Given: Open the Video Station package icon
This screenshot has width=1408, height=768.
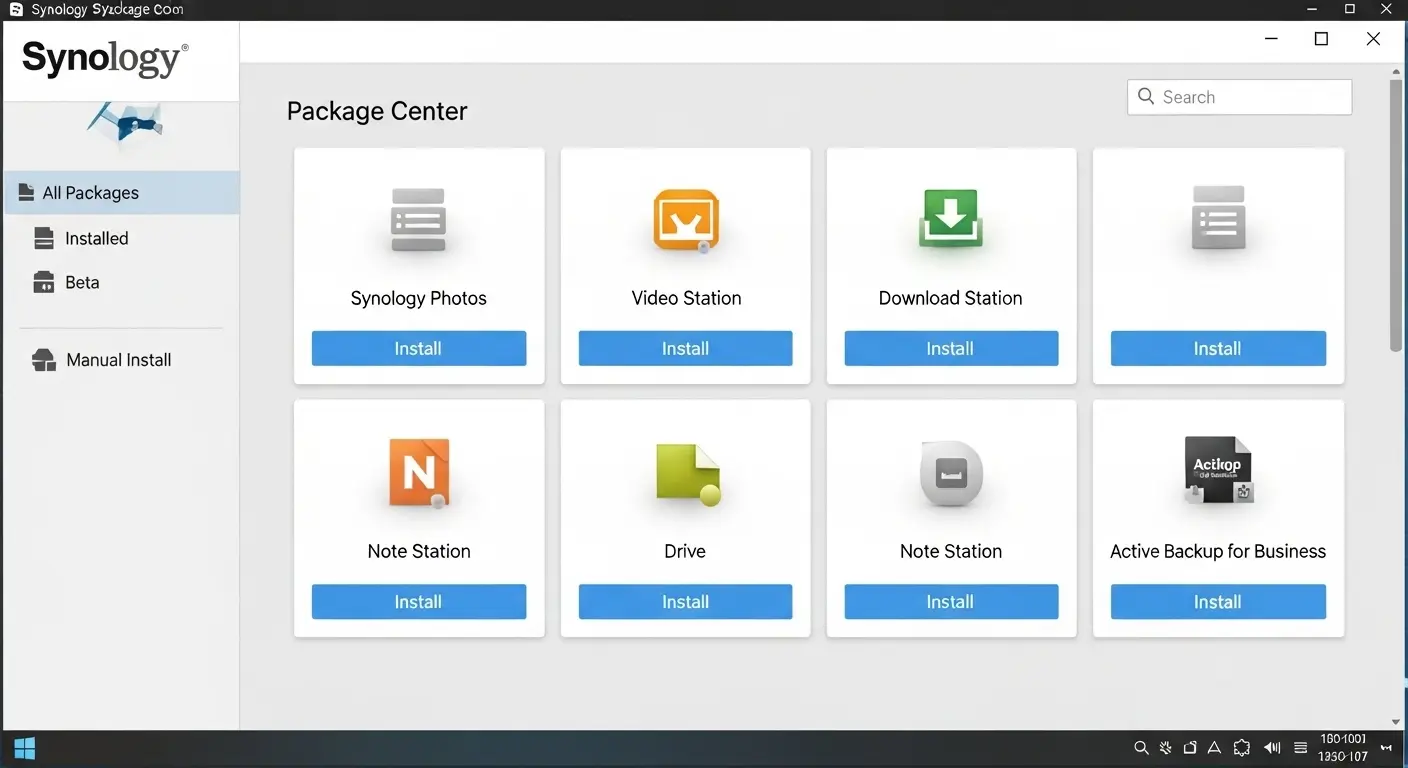Looking at the screenshot, I should (x=686, y=220).
